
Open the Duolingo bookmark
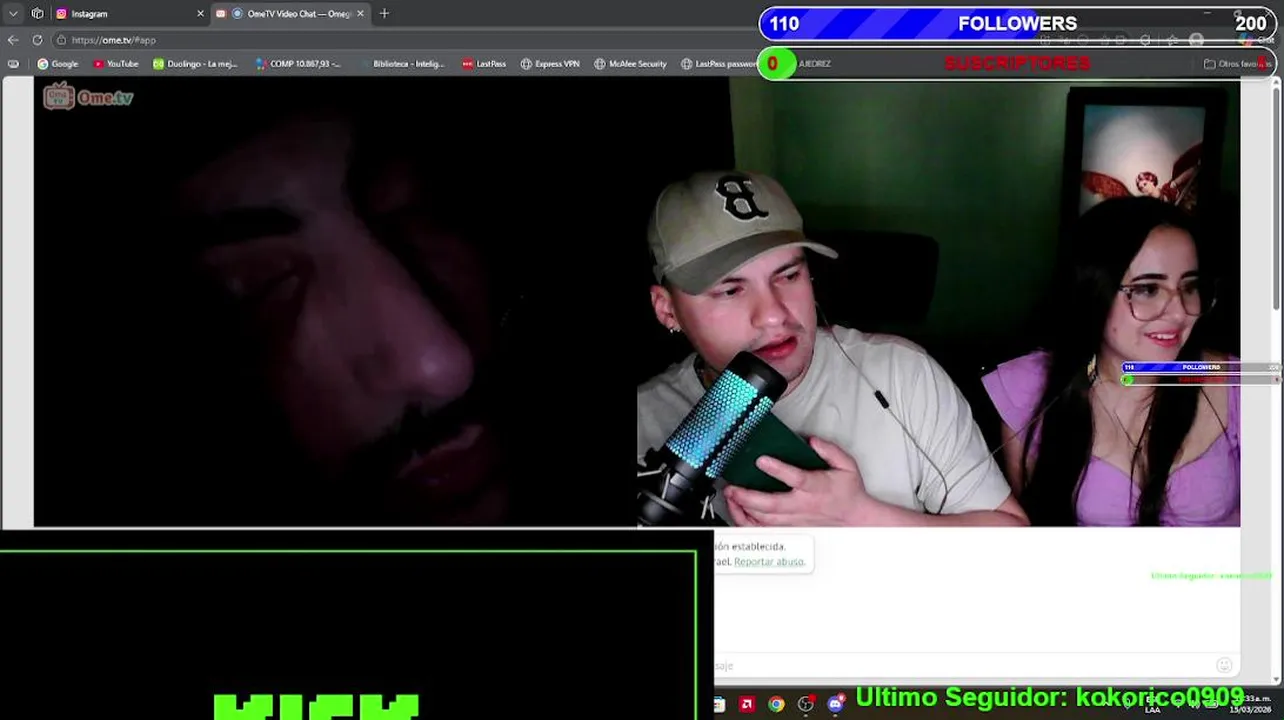(x=195, y=64)
